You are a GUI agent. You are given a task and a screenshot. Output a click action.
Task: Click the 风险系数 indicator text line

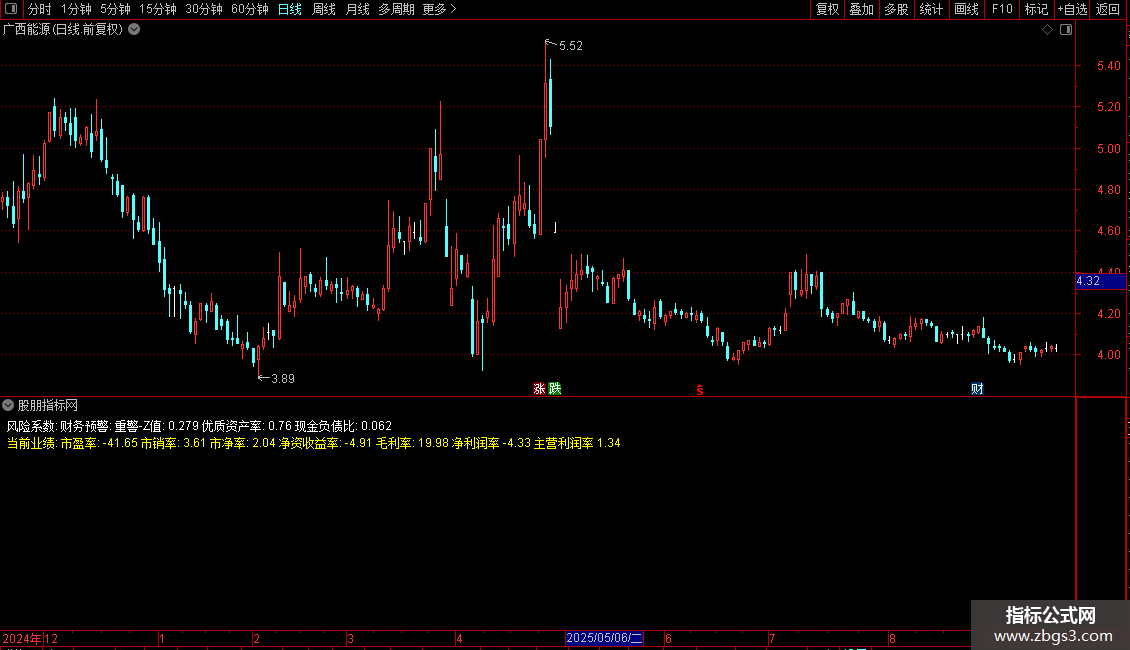click(199, 426)
